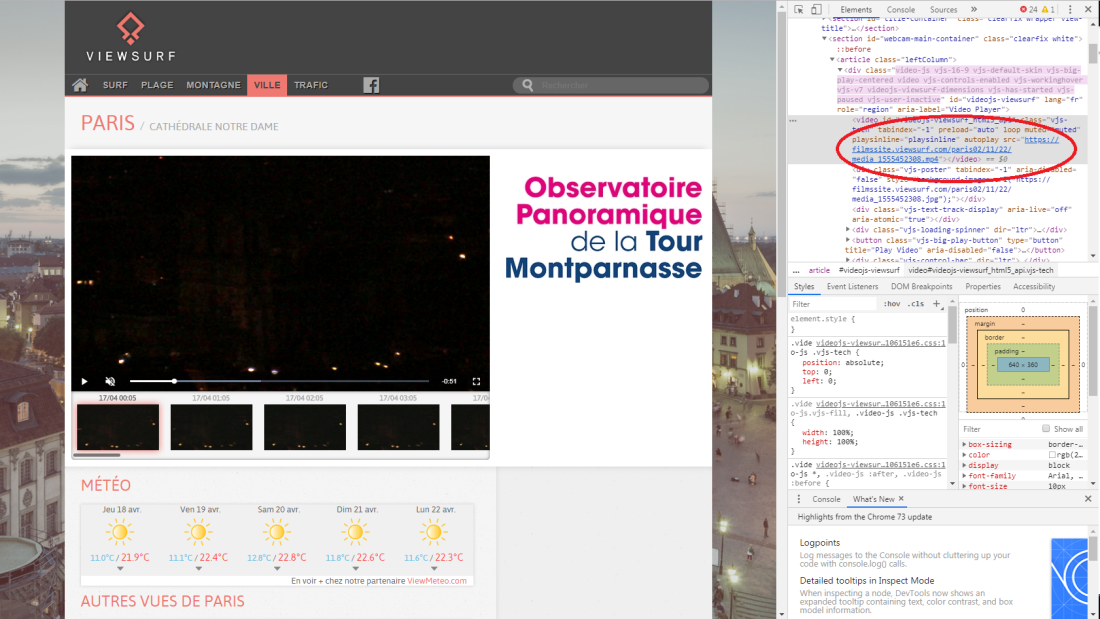The width and height of the screenshot is (1100, 619).
Task: Click the breadcrumb ellipsis in DOM path
Action: [796, 270]
